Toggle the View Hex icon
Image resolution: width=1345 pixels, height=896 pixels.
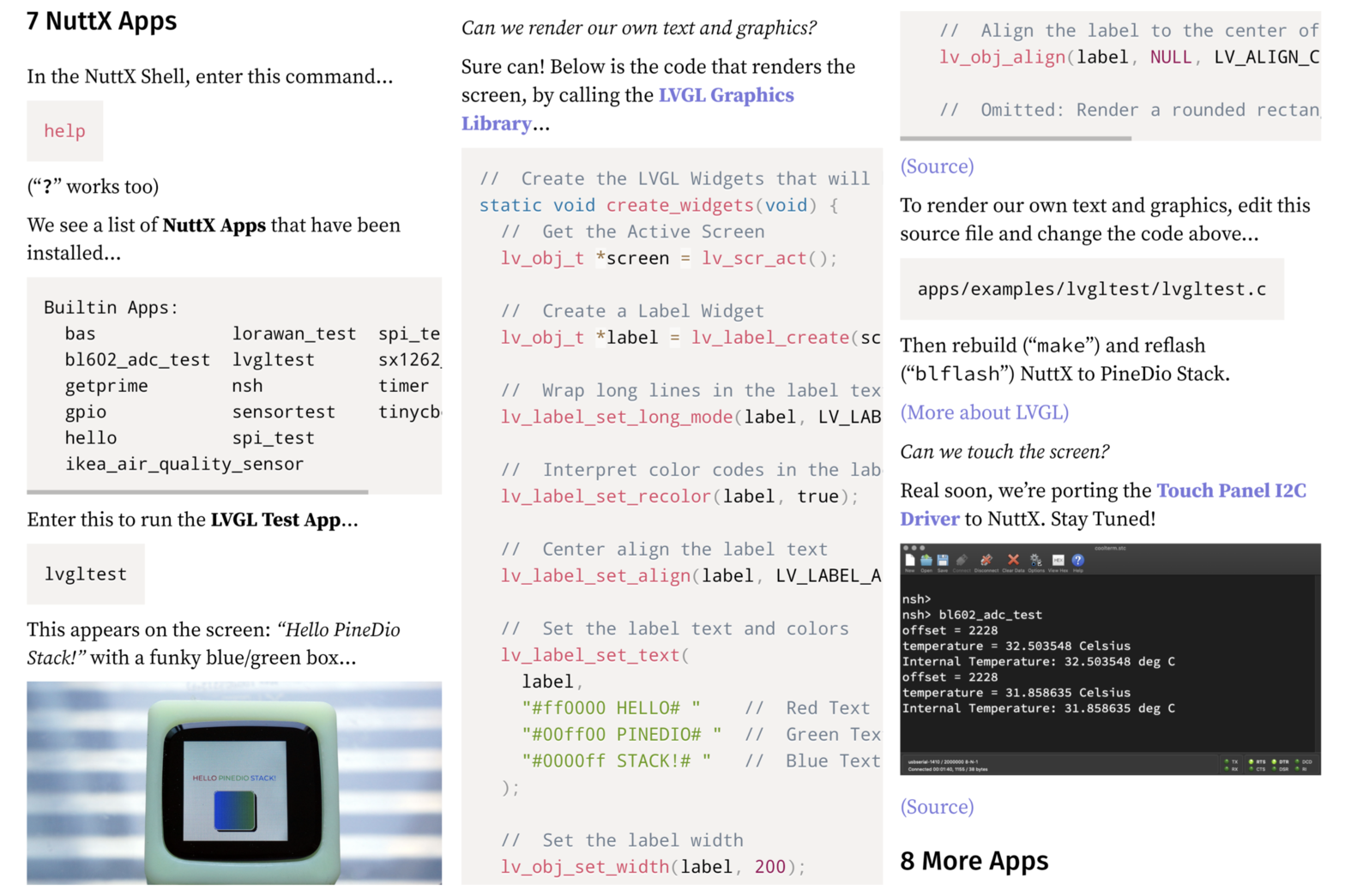click(1058, 560)
